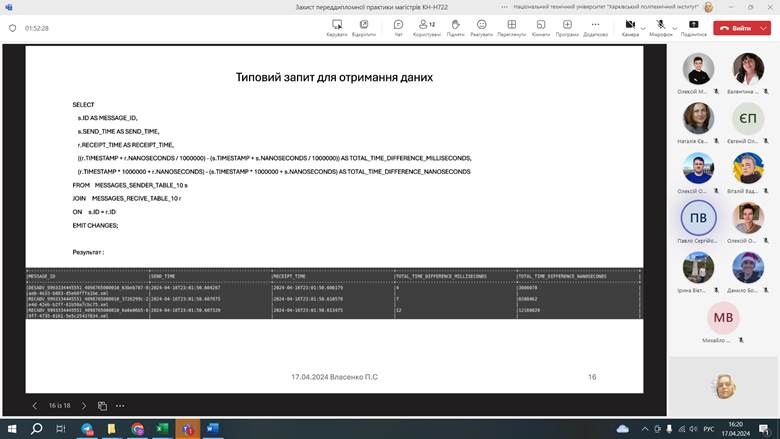This screenshot has width=780, height=439.
Task: Select participant Данило video tile
Action: tap(748, 267)
